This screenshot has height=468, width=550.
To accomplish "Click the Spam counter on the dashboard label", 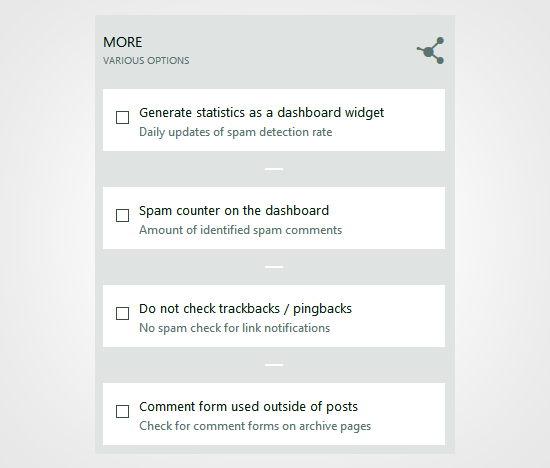I will coord(234,211).
